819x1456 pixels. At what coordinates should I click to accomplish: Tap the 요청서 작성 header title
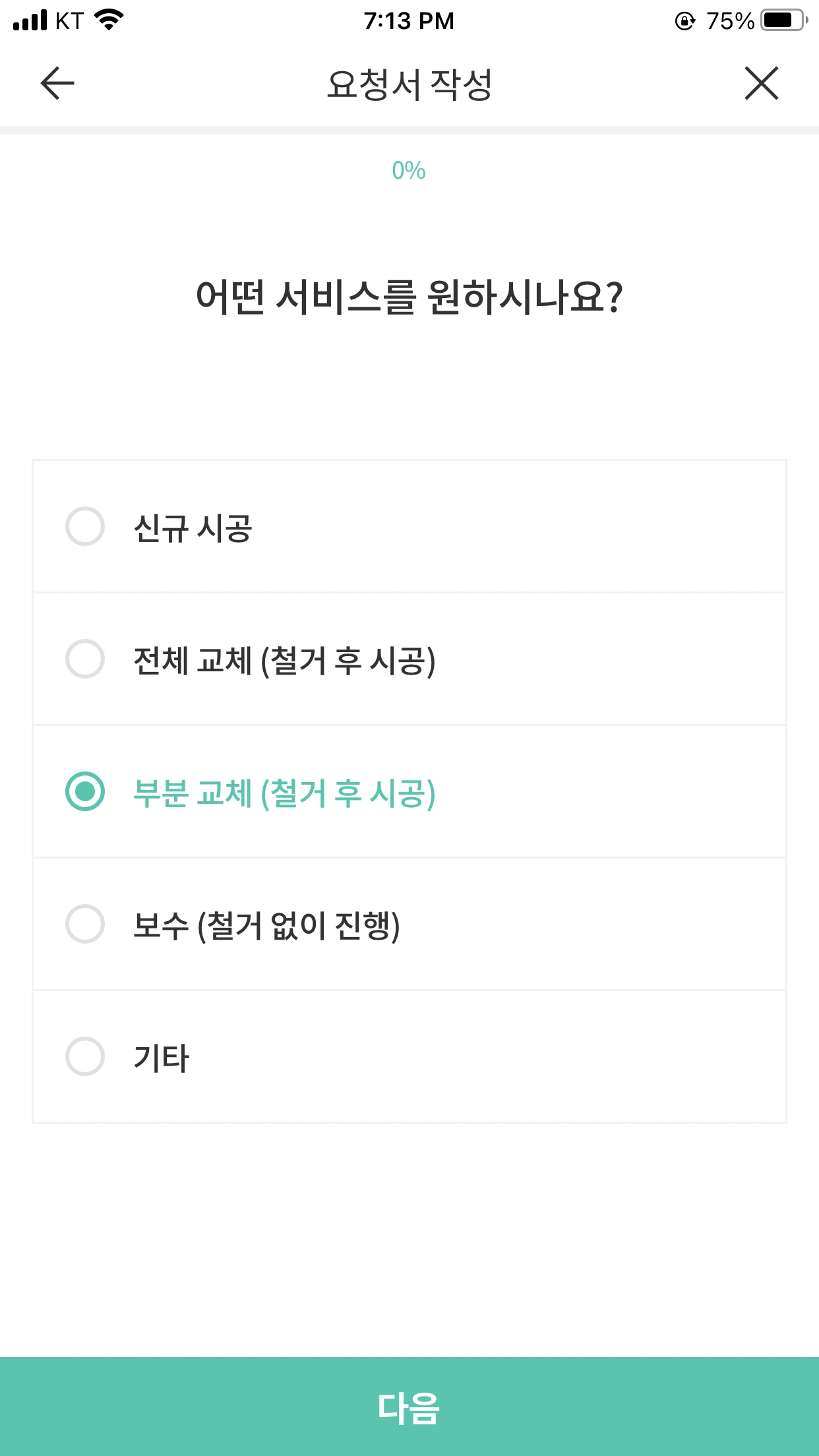tap(409, 84)
